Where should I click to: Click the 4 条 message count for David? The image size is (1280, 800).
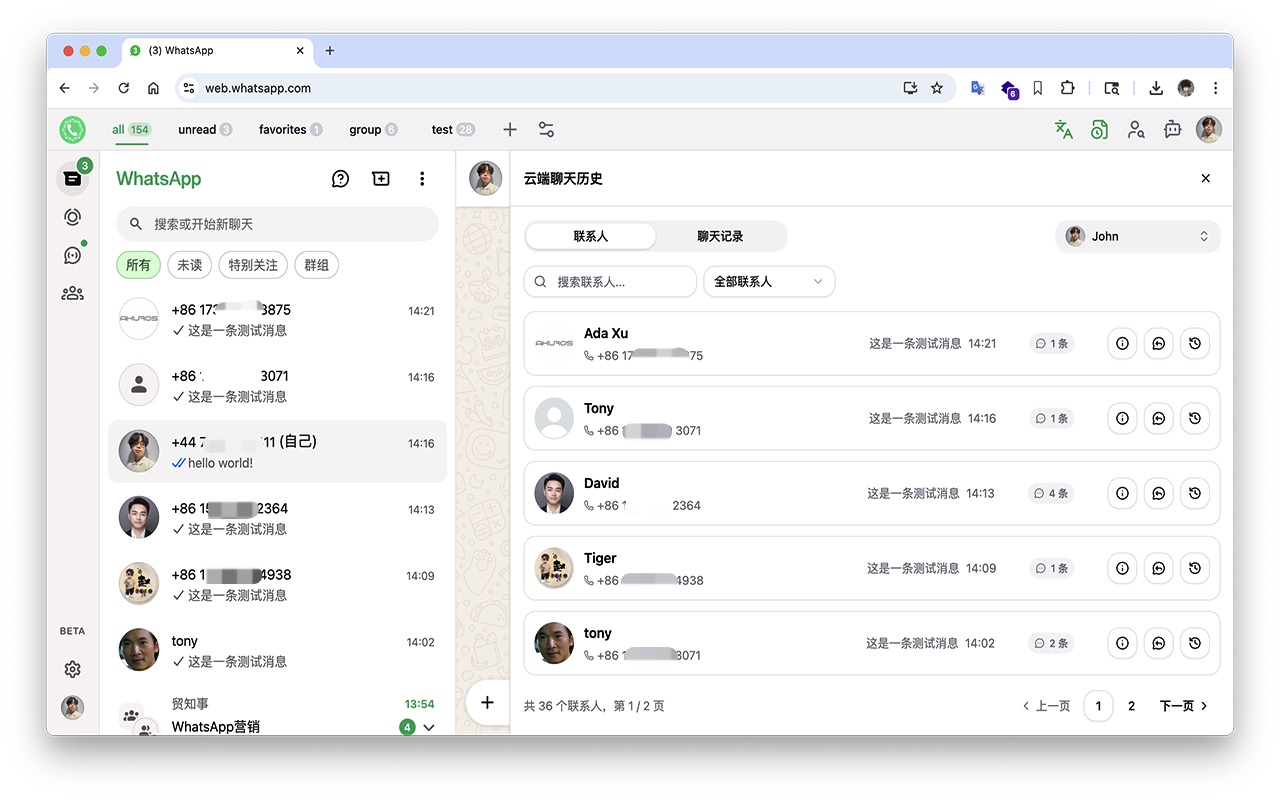coord(1051,493)
